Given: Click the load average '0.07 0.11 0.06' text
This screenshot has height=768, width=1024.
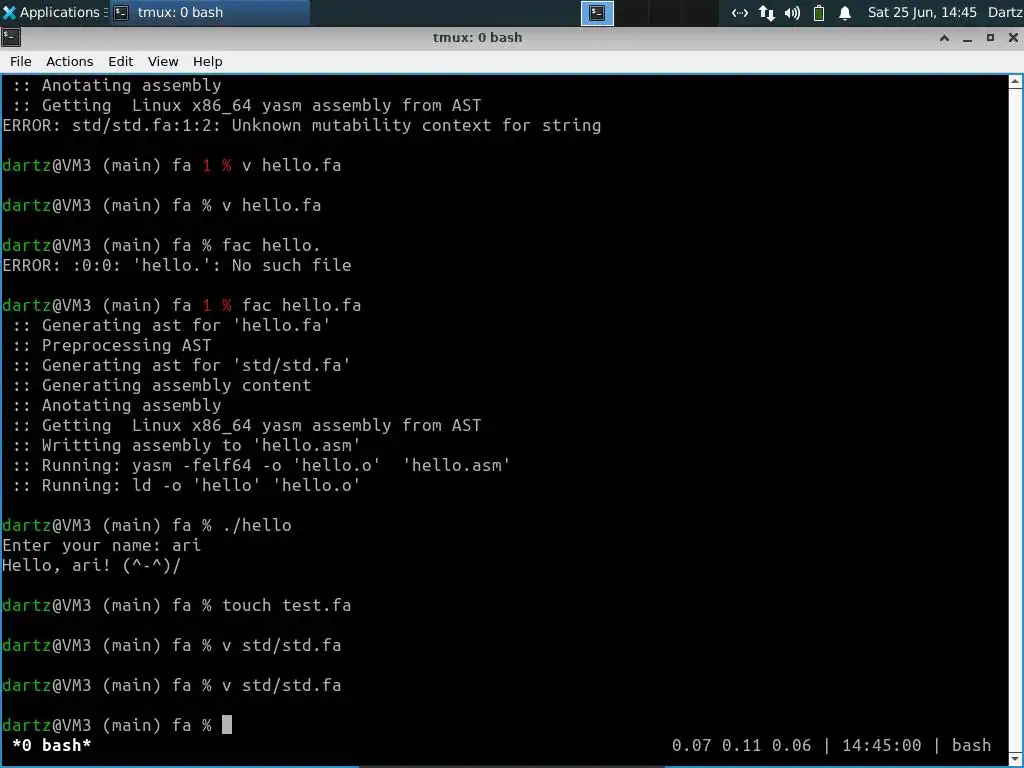Looking at the screenshot, I should tap(741, 745).
